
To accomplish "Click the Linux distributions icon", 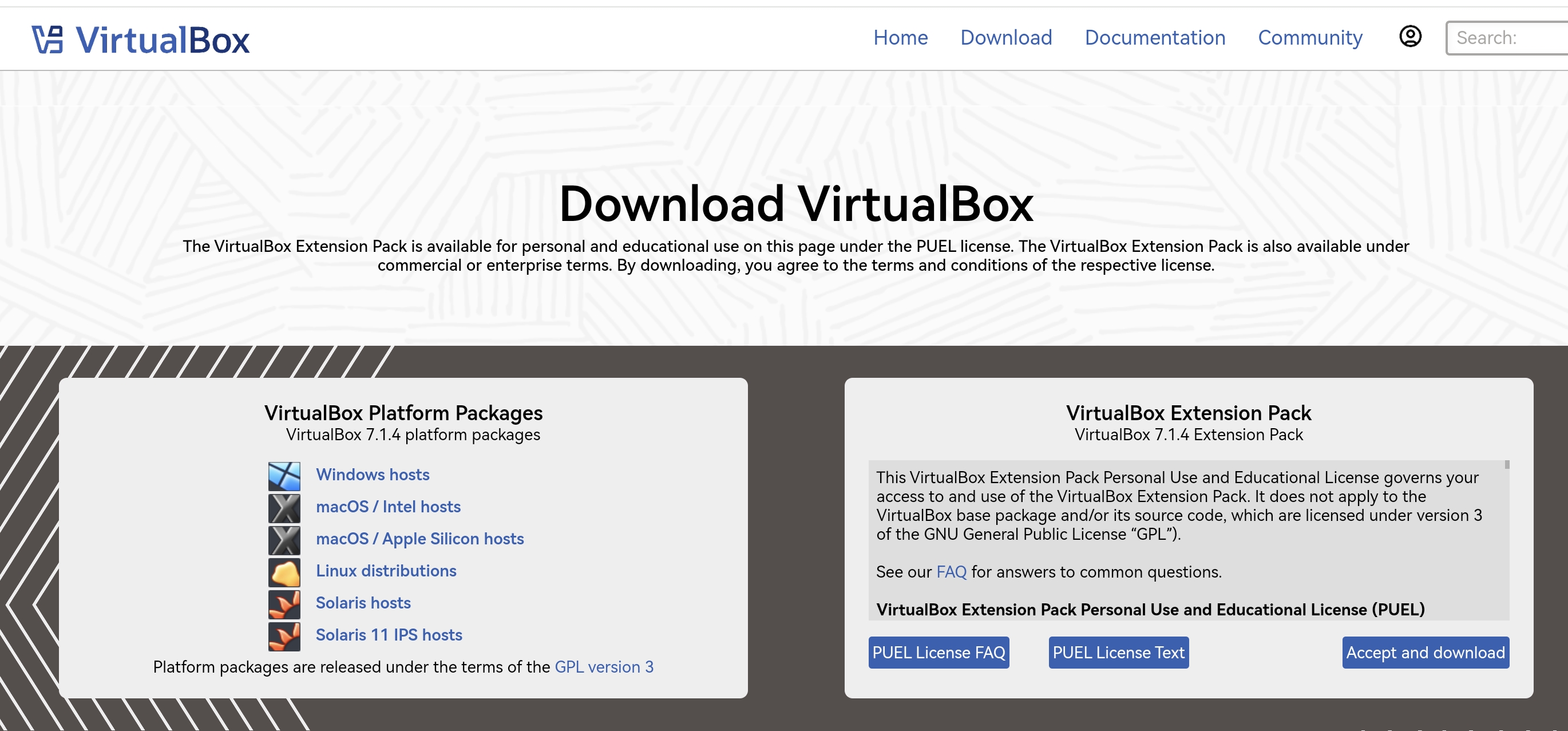I will pyautogui.click(x=285, y=570).
